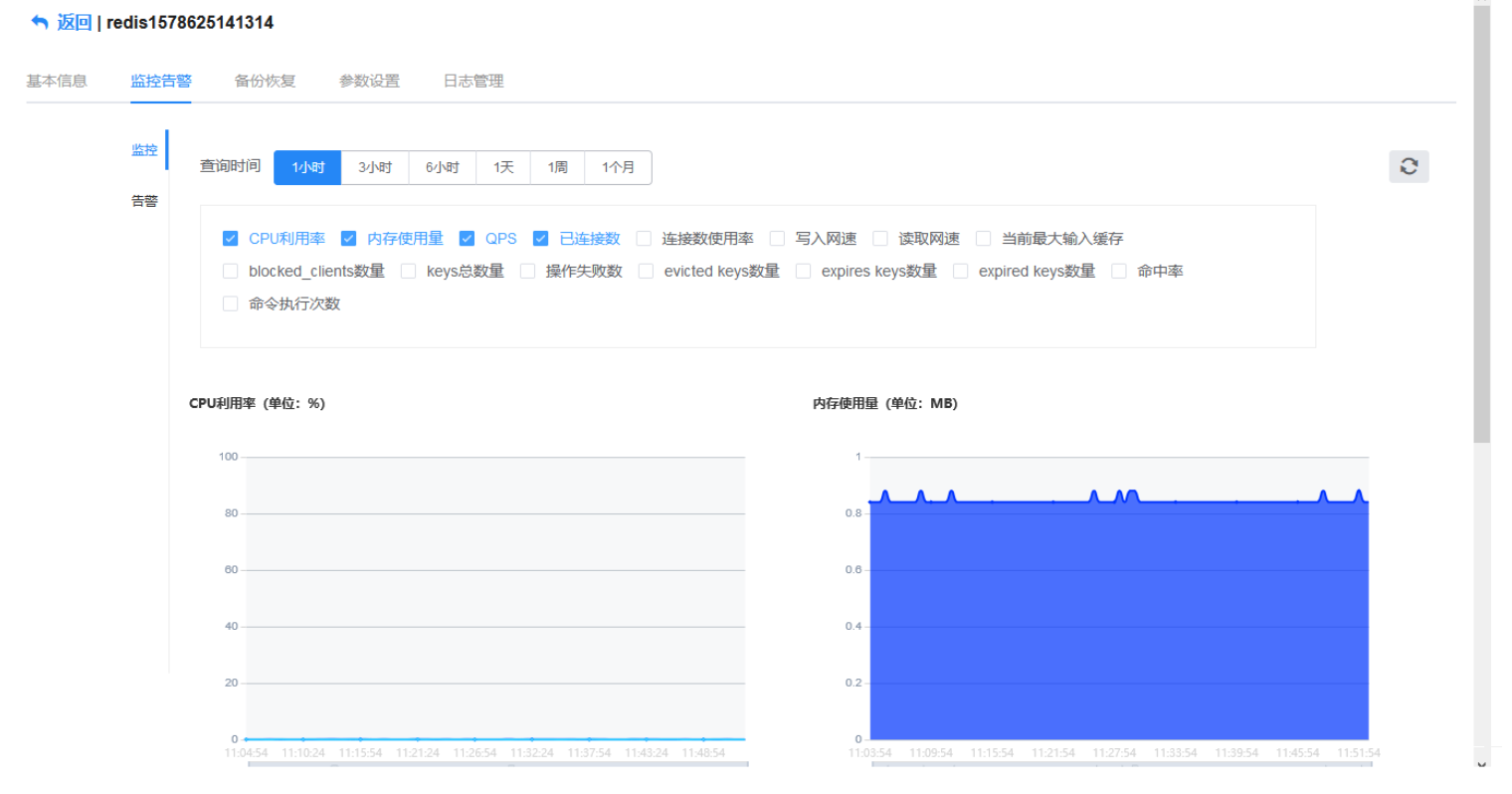This screenshot has height=794, width=1512.
Task: Uncheck the 内存使用量 checkbox
Action: pyautogui.click(x=348, y=239)
